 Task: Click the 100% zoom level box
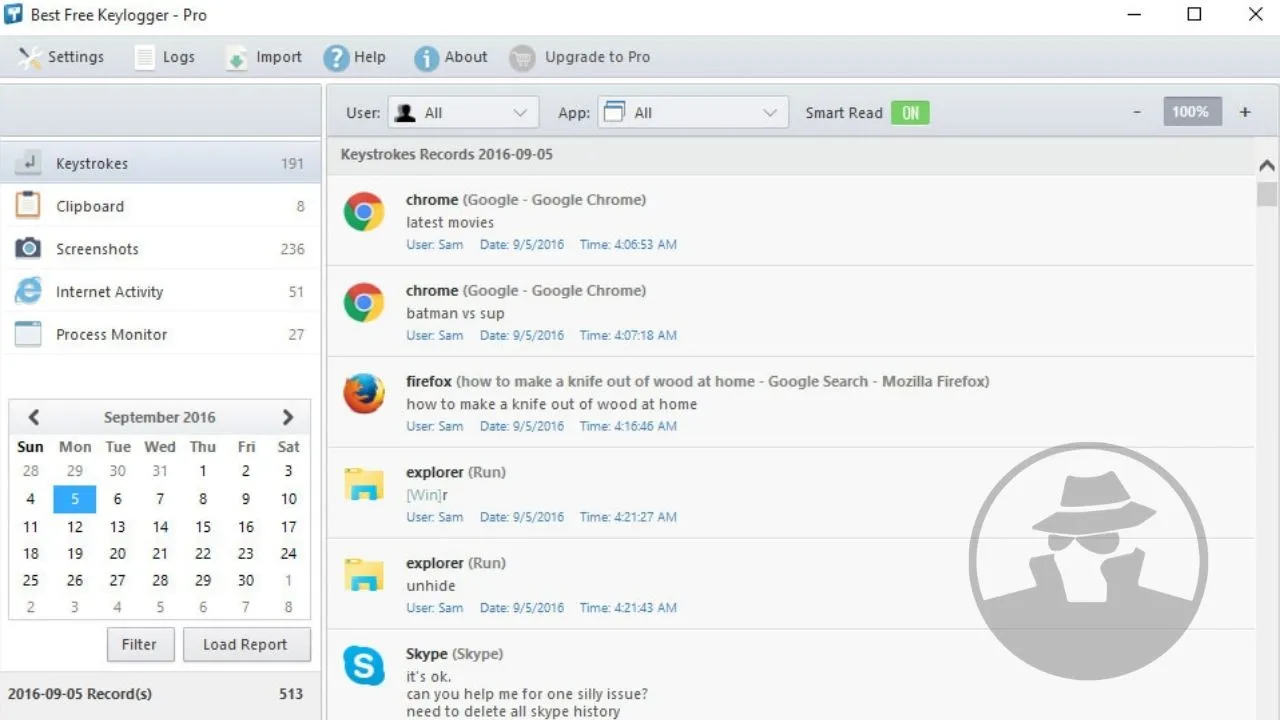1192,112
